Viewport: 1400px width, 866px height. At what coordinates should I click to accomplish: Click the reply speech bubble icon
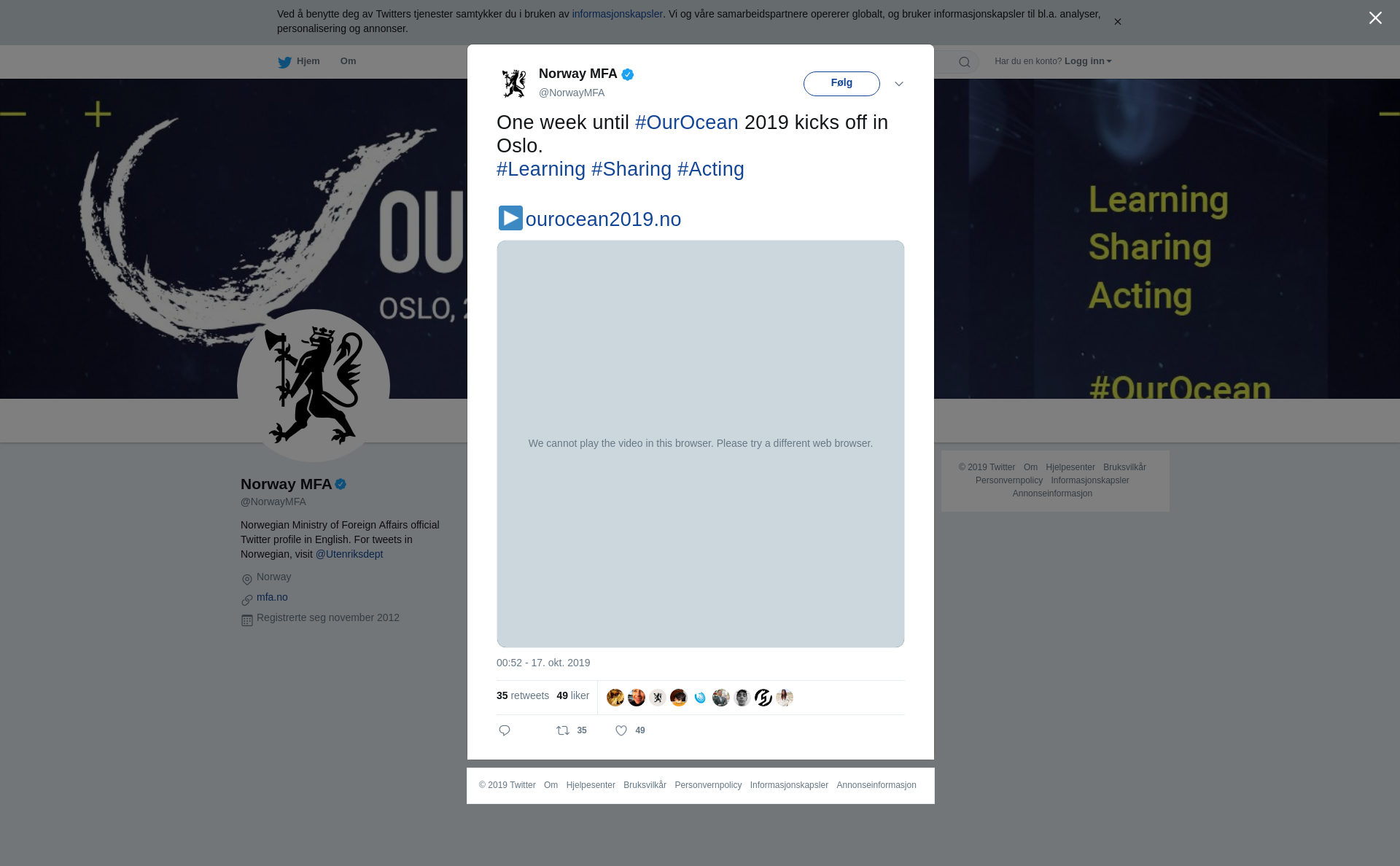click(505, 730)
